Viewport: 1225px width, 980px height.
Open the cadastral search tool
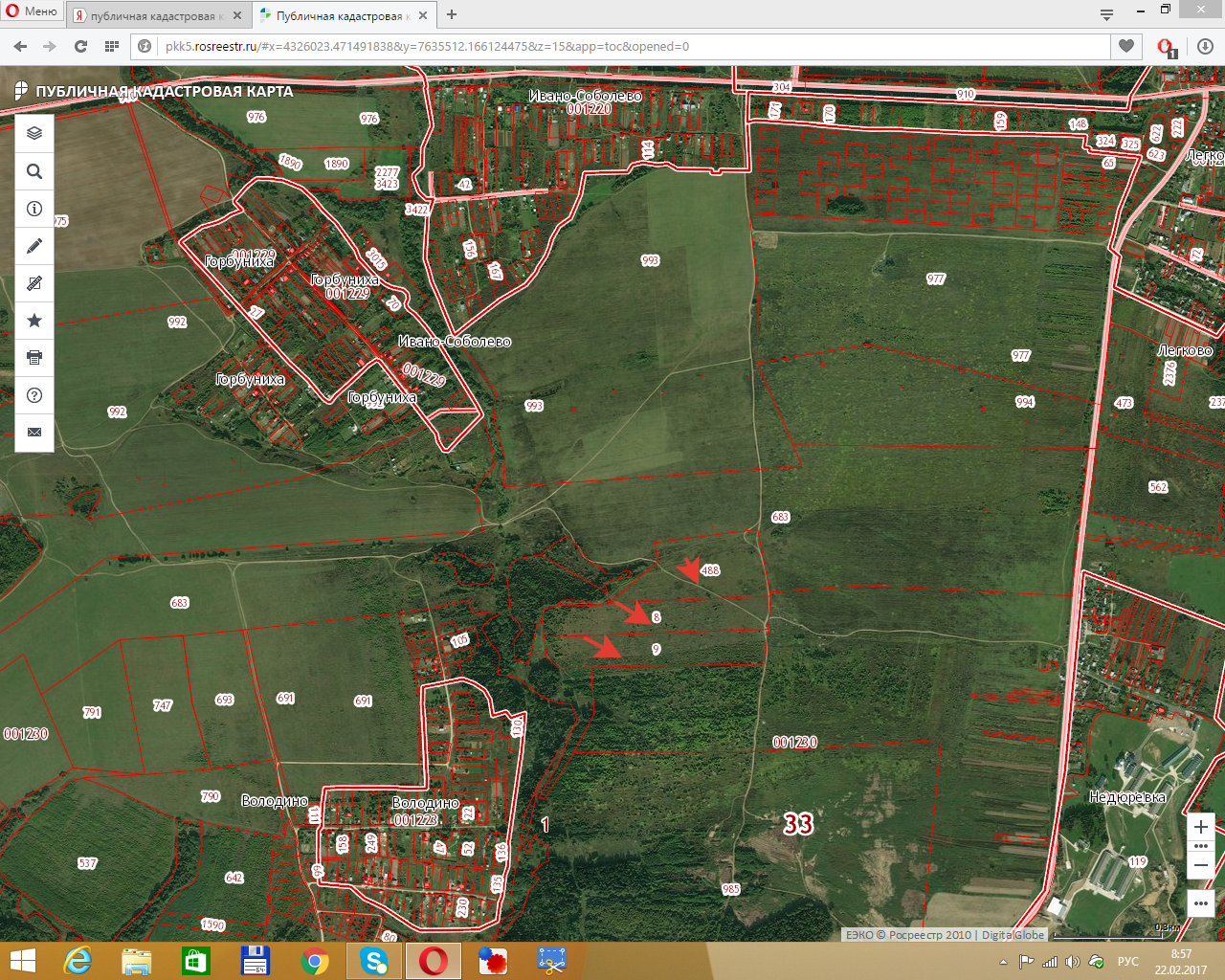coord(34,171)
